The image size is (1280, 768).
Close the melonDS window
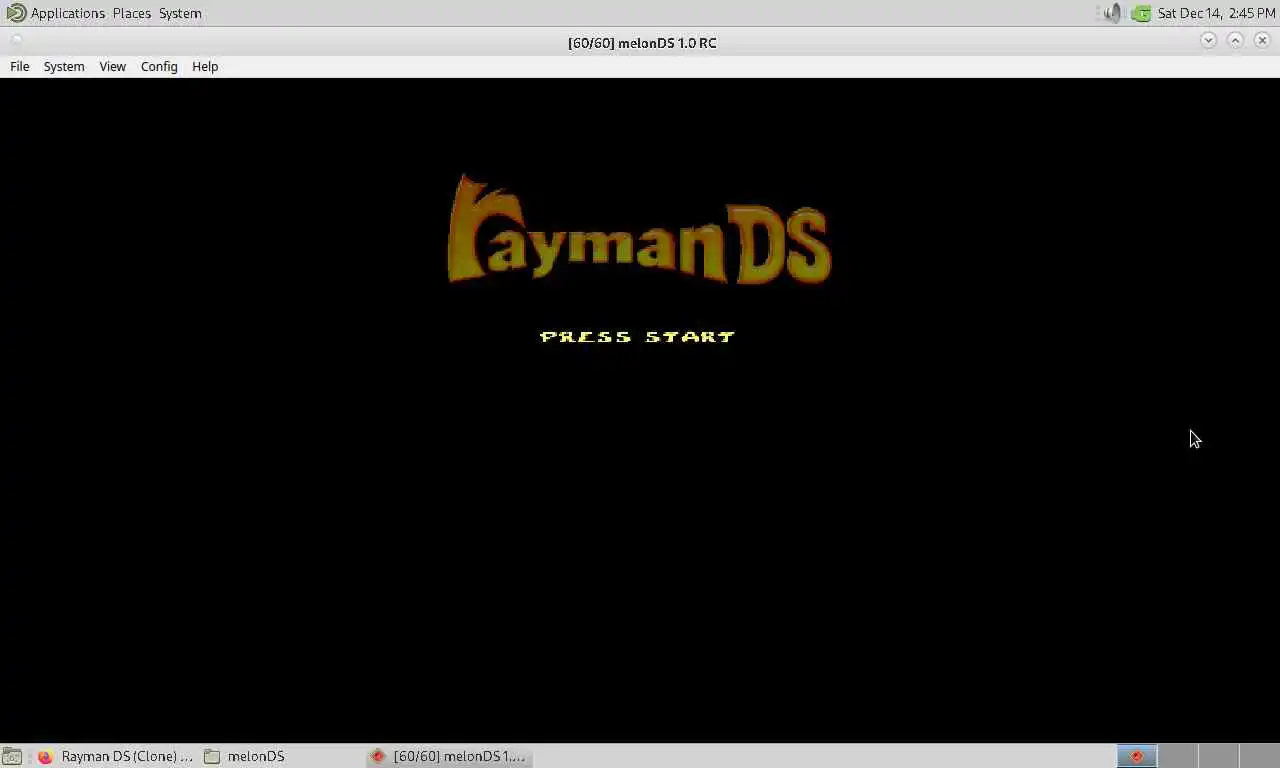(x=1262, y=40)
